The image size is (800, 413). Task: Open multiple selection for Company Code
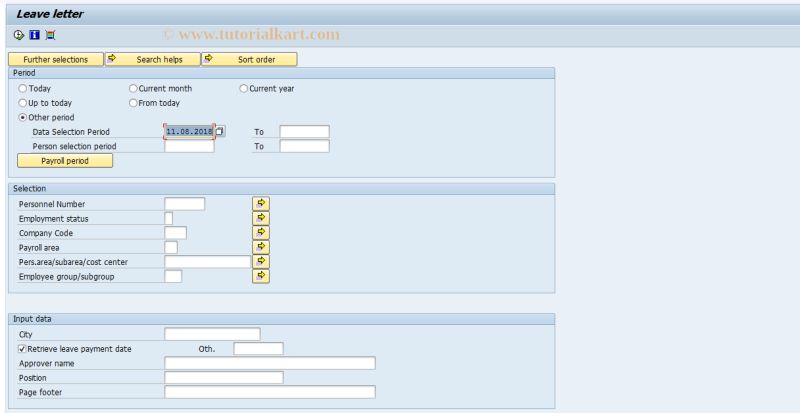(x=261, y=233)
